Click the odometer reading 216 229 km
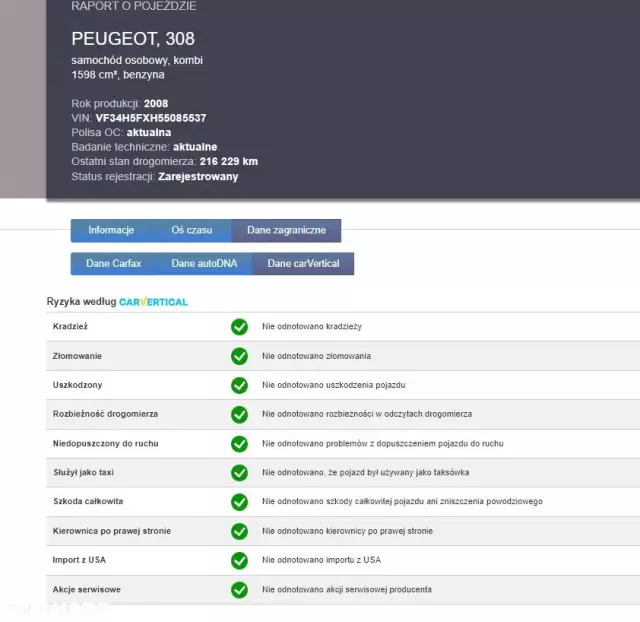Screen dimensions: 640x622 228,161
